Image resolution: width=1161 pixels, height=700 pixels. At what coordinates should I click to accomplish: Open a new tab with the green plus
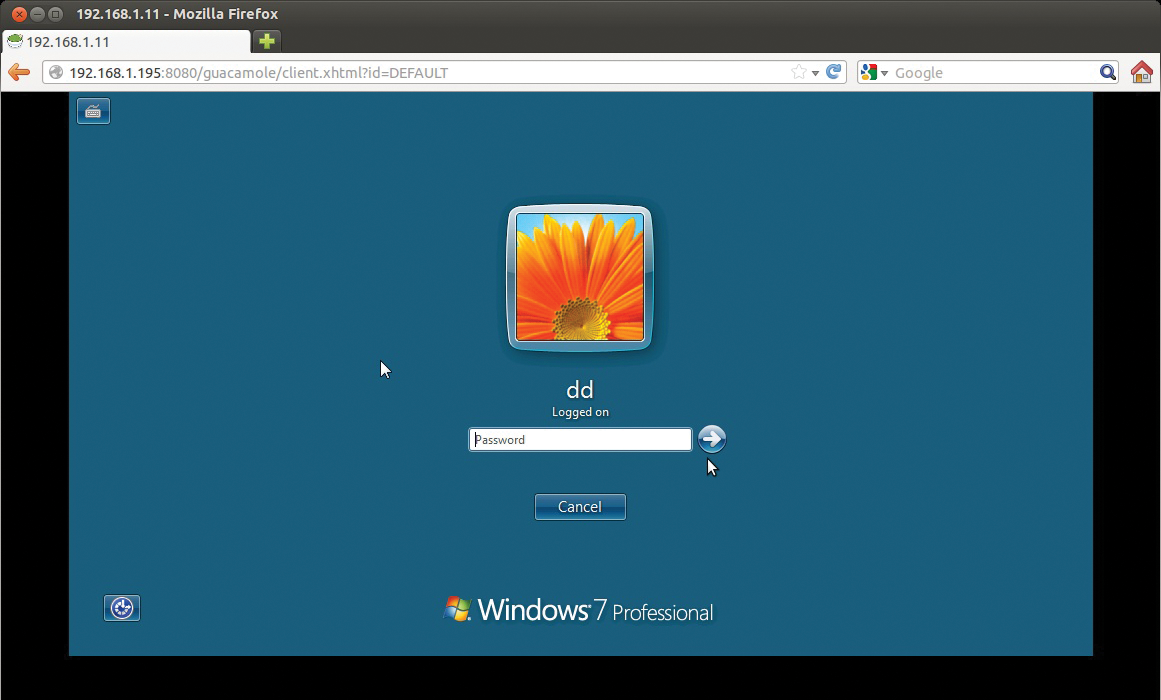coord(265,42)
